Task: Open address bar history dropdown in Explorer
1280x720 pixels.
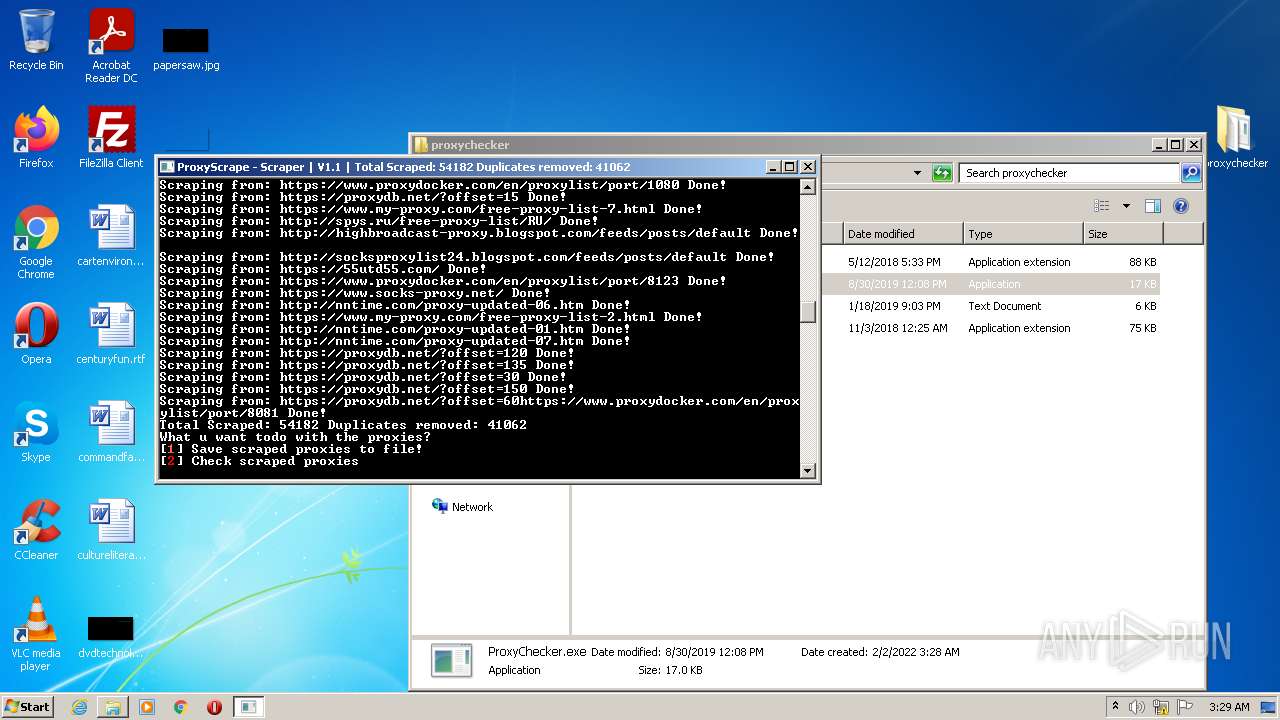Action: 917,173
